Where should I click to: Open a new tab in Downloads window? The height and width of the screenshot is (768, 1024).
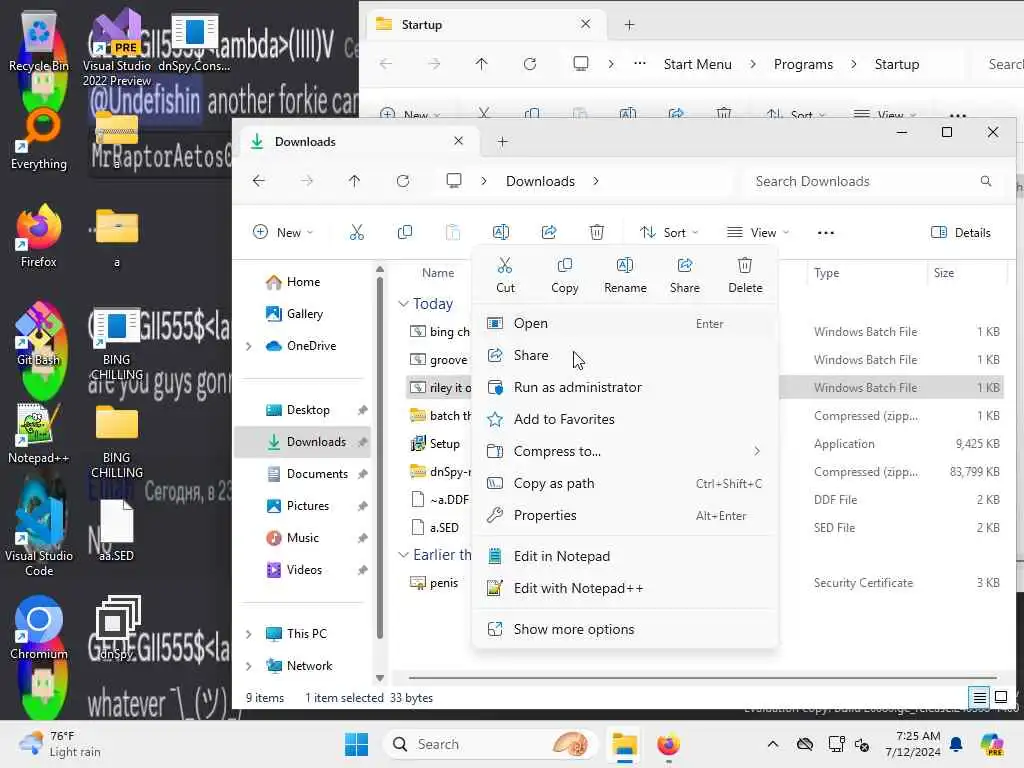[503, 142]
